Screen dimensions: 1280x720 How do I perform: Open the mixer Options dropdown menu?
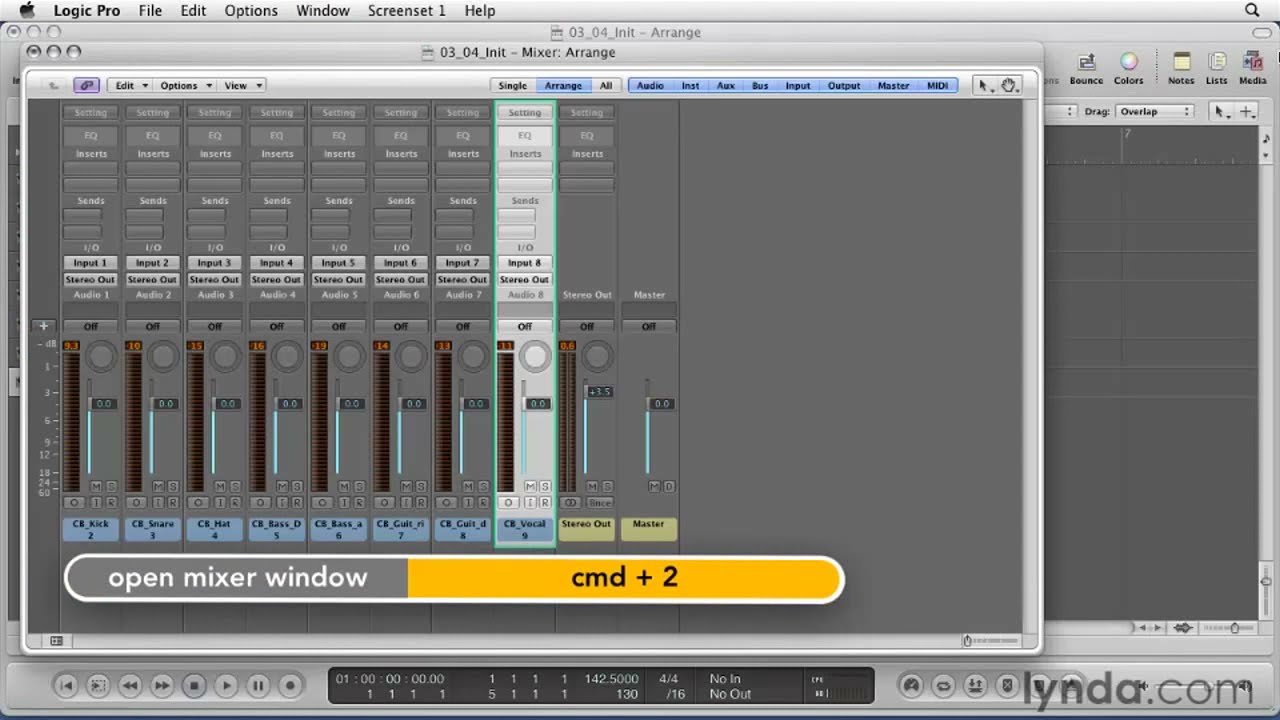tap(185, 86)
